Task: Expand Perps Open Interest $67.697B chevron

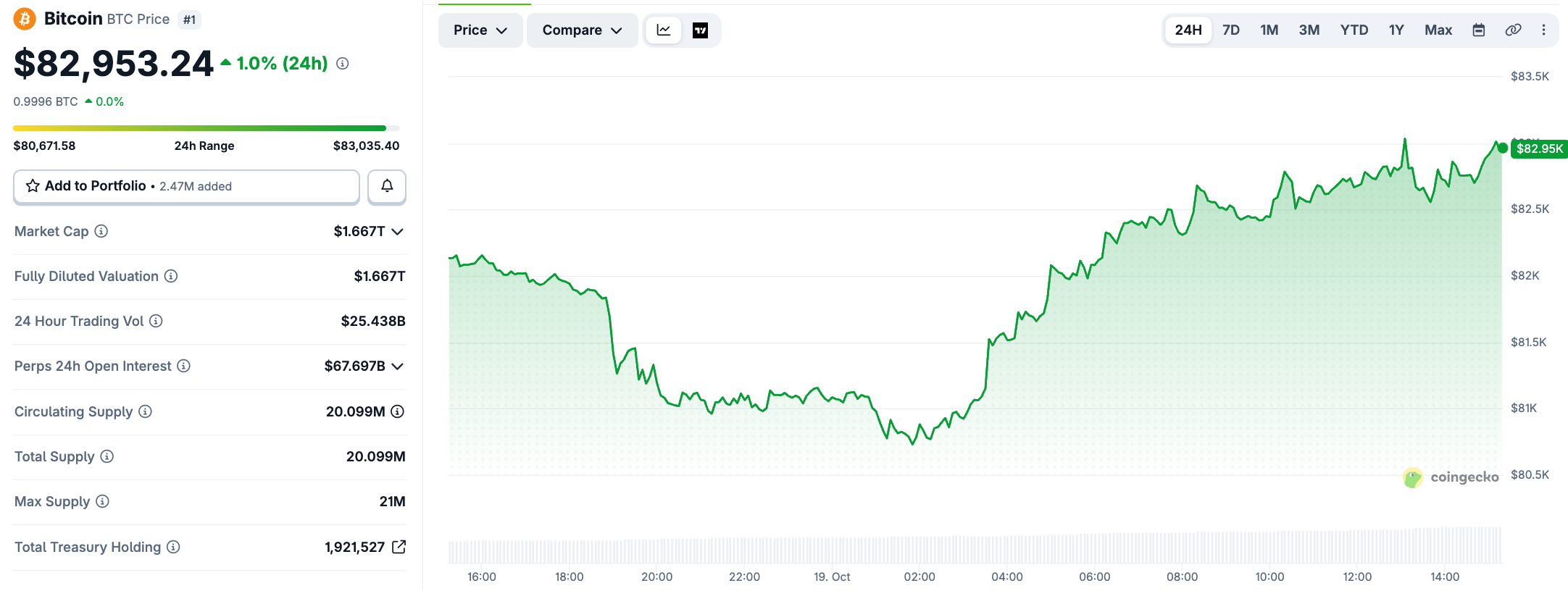Action: [398, 366]
